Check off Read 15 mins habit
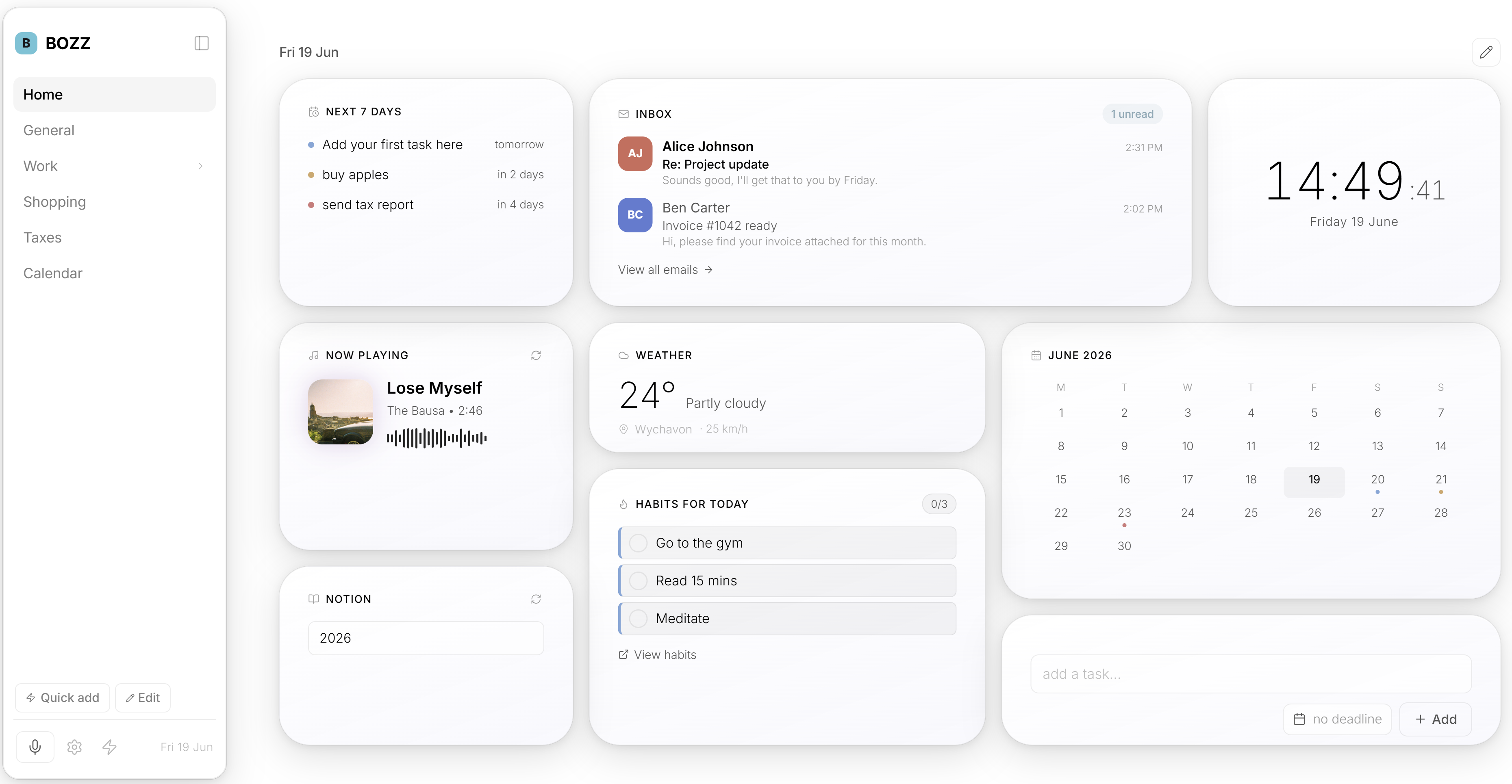 click(x=638, y=580)
